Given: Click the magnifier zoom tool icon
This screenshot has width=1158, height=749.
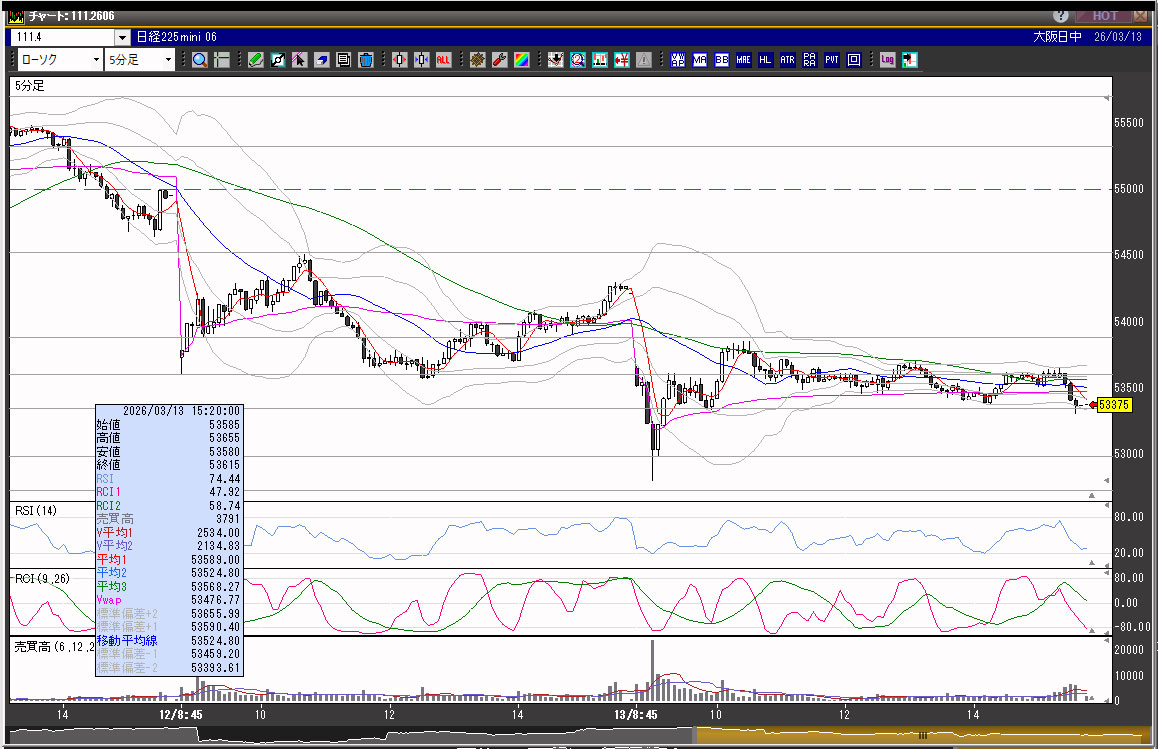Looking at the screenshot, I should [x=200, y=60].
